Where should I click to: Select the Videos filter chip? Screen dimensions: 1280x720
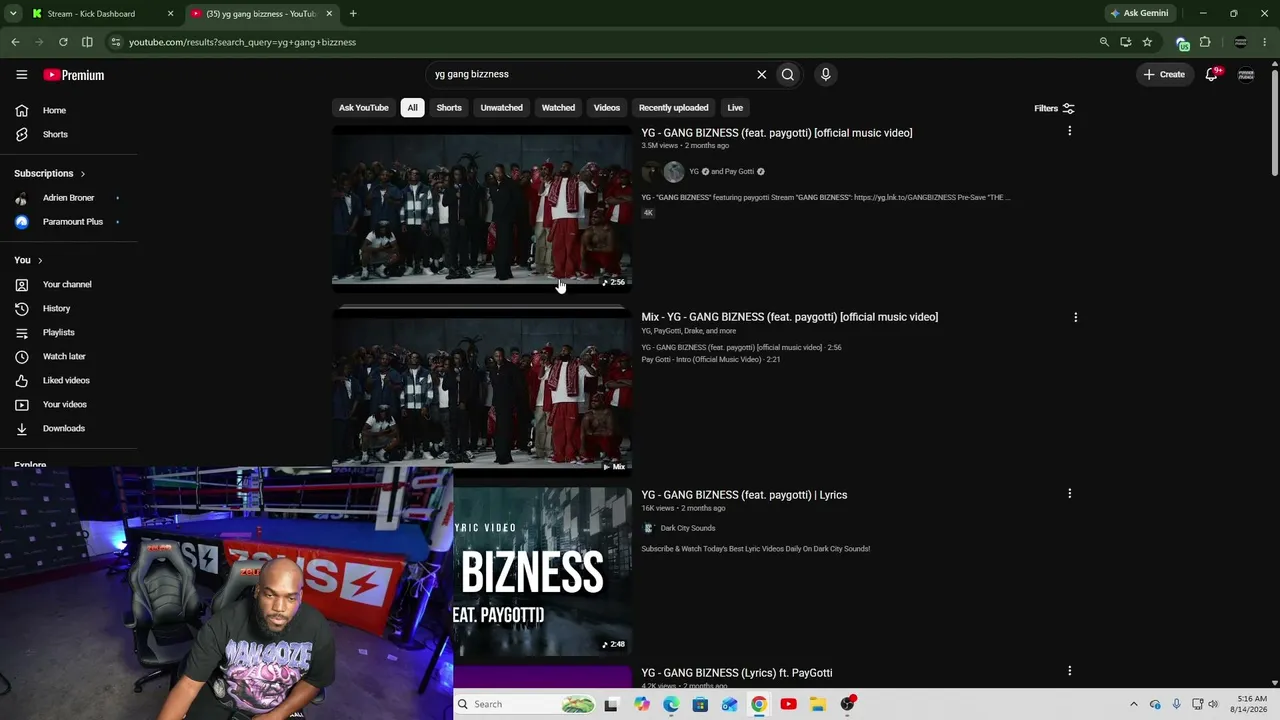click(x=607, y=108)
